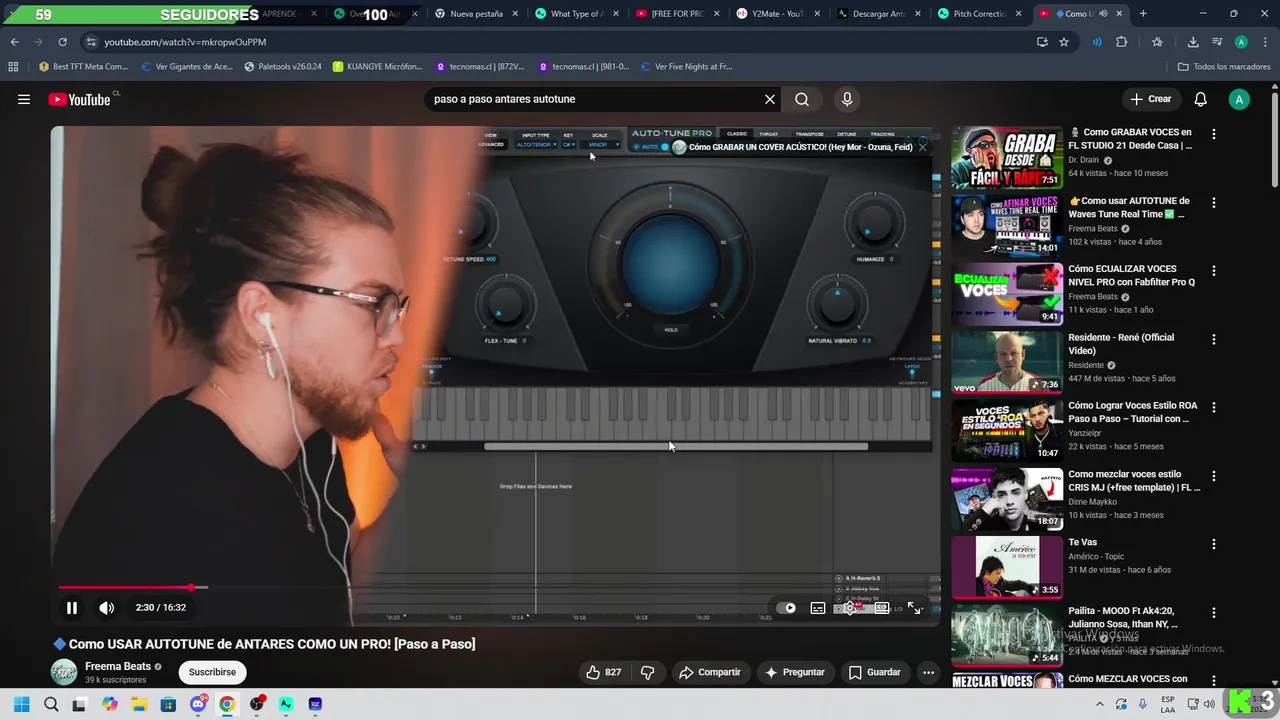1280x720 pixels.
Task: Enter fullscreen mode
Action: coord(914,607)
